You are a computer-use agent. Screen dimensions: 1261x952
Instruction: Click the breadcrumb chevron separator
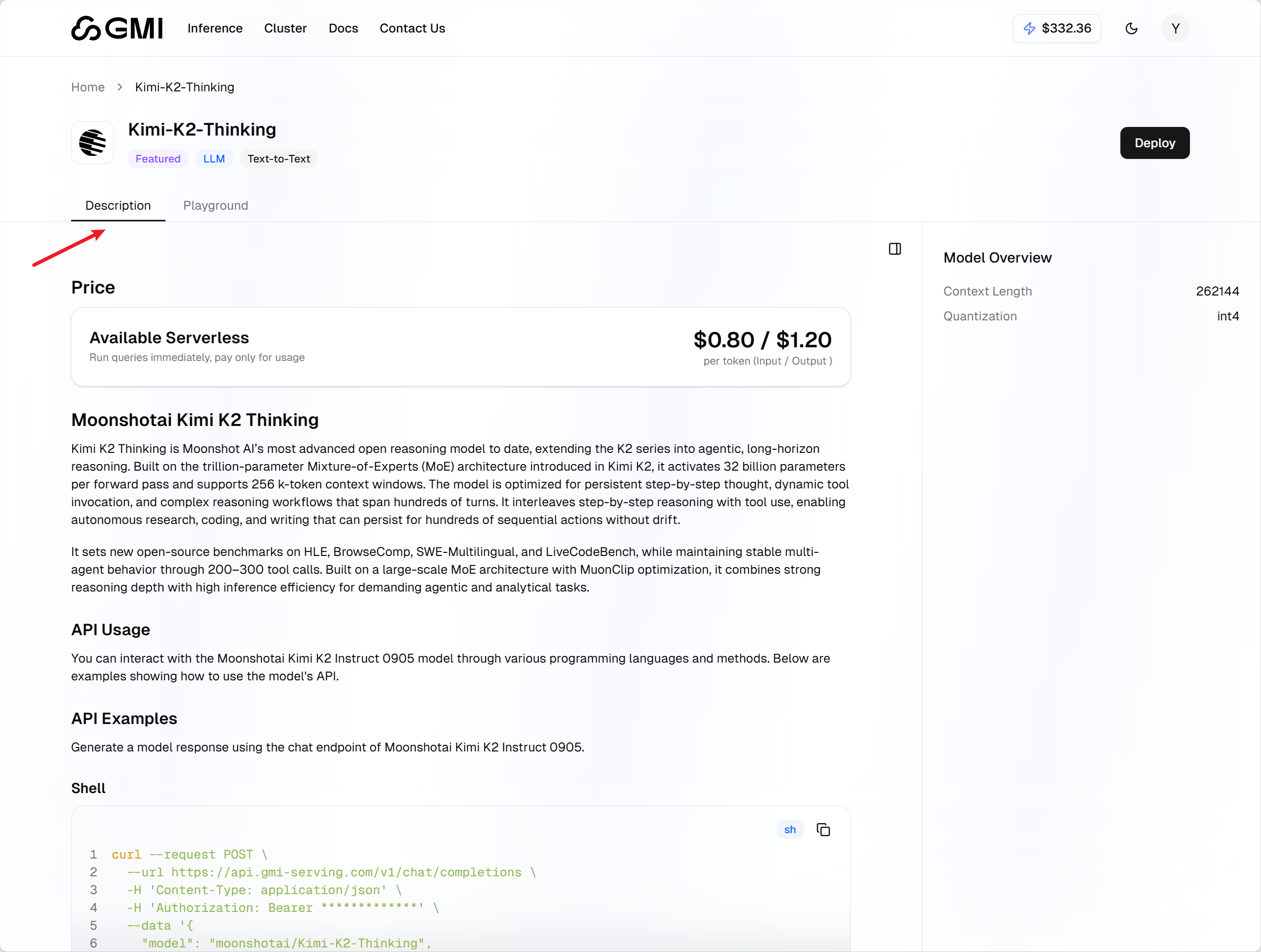[120, 87]
